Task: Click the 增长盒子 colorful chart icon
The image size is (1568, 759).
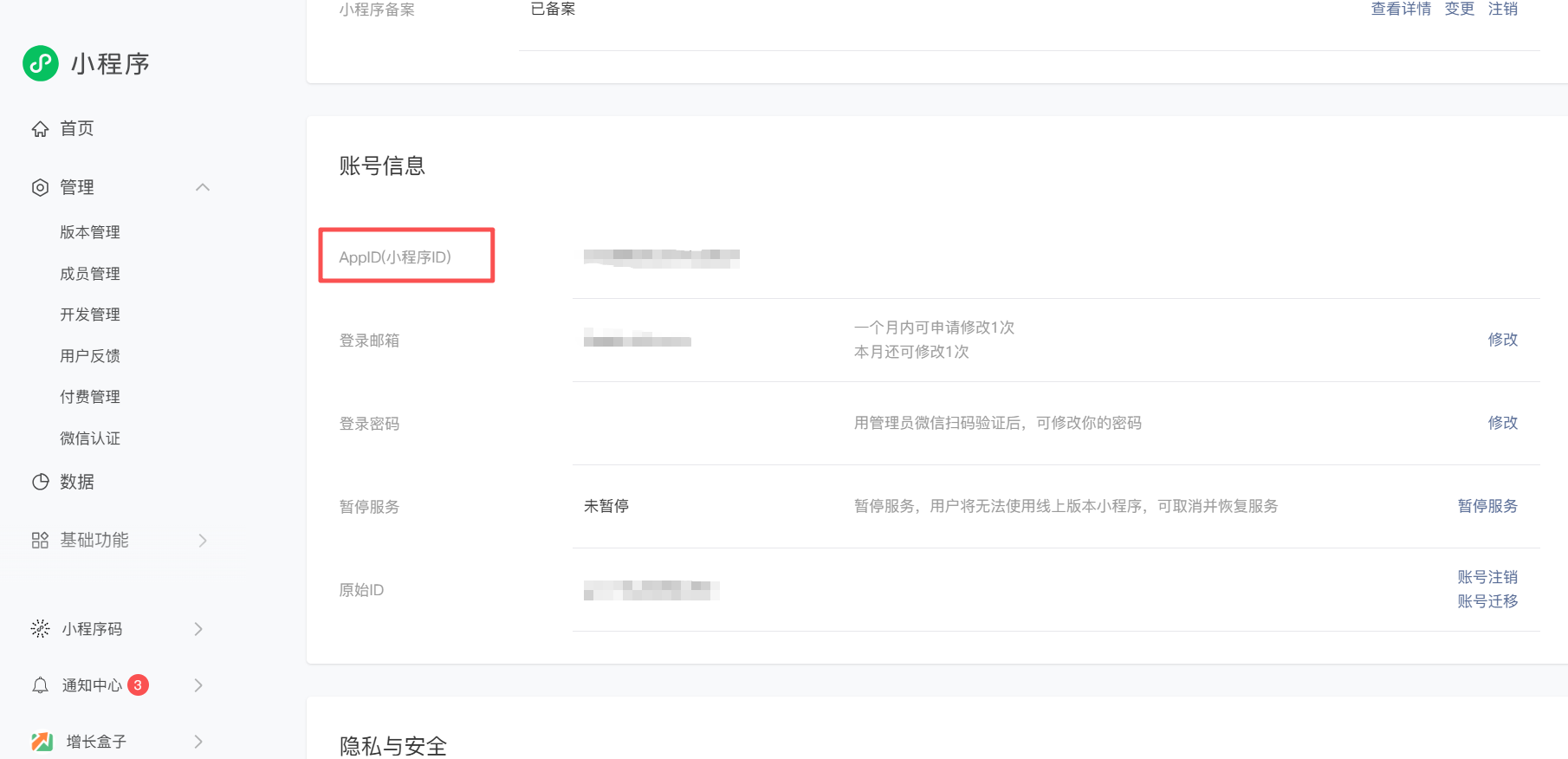Action: click(x=42, y=742)
